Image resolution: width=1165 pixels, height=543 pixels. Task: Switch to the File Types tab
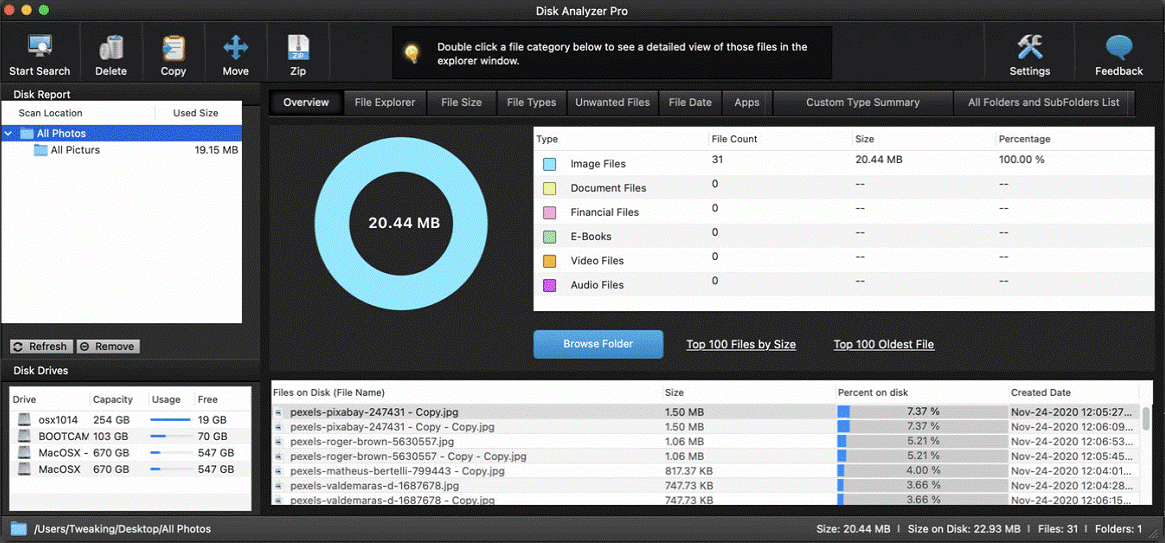531,103
